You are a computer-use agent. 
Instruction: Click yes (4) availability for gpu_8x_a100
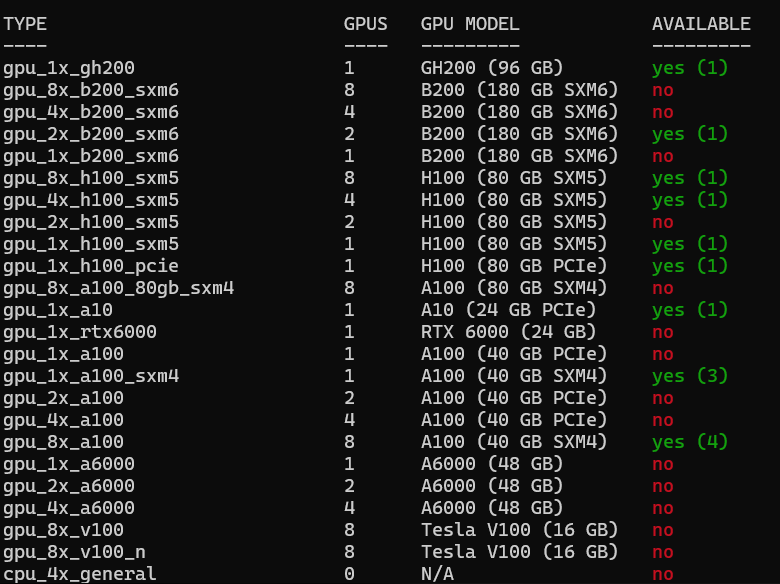point(690,442)
